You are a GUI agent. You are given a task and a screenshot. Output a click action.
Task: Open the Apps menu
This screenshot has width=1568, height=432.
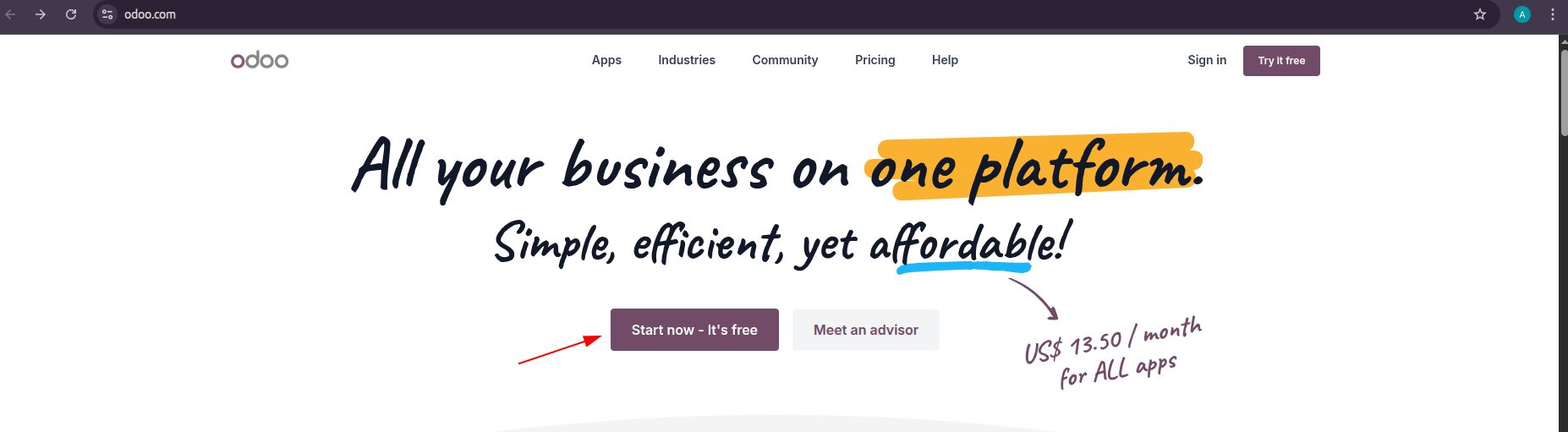[606, 60]
